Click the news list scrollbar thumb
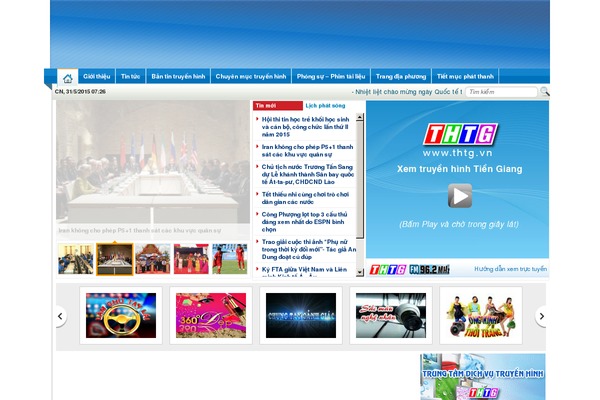This screenshot has width=600, height=400. coord(360,180)
